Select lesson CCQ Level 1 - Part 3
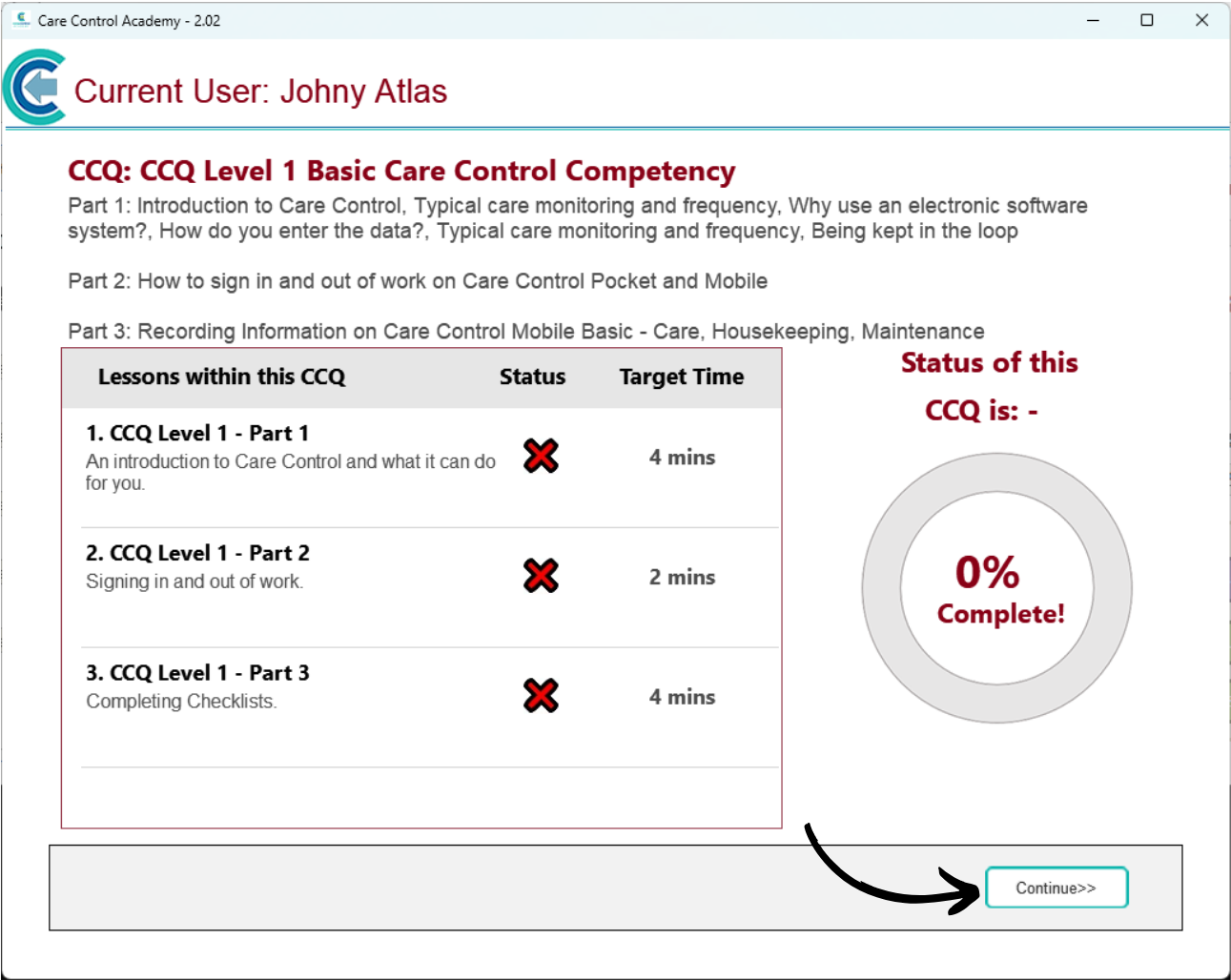This screenshot has width=1231, height=980. [197, 673]
